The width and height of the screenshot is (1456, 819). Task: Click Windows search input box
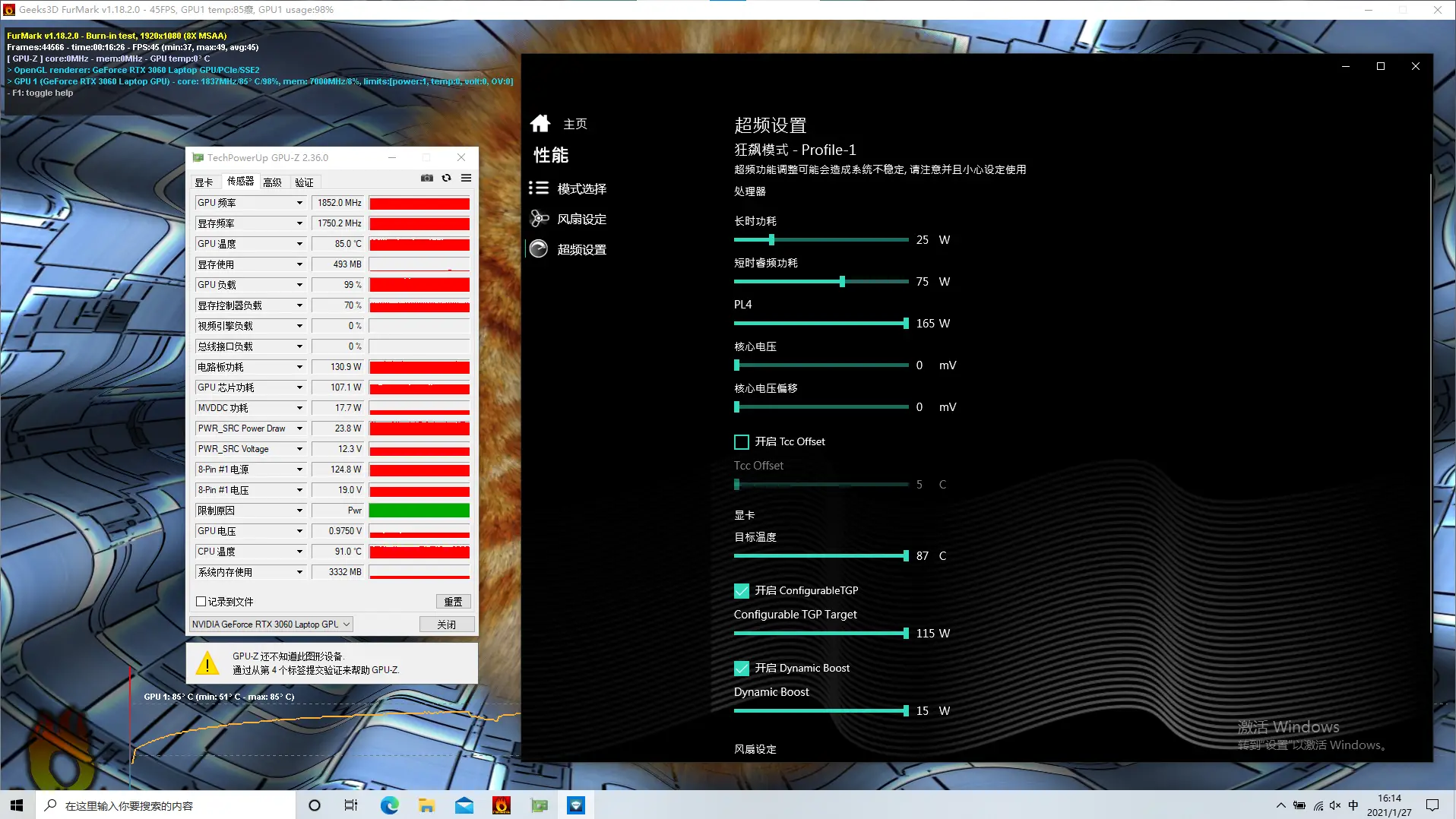166,805
